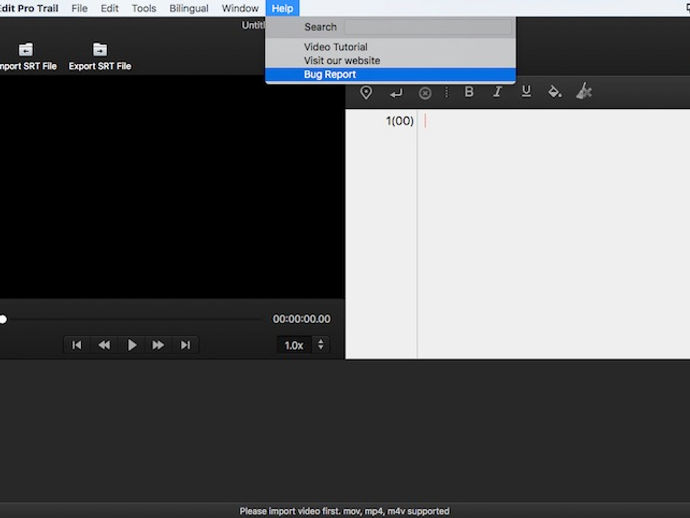This screenshot has width=690, height=518.
Task: Select Bug Report menu item
Action: point(390,74)
